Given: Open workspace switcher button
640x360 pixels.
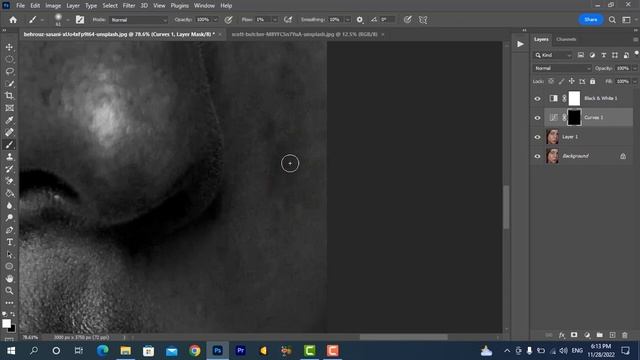Looking at the screenshot, I should (x=626, y=20).
